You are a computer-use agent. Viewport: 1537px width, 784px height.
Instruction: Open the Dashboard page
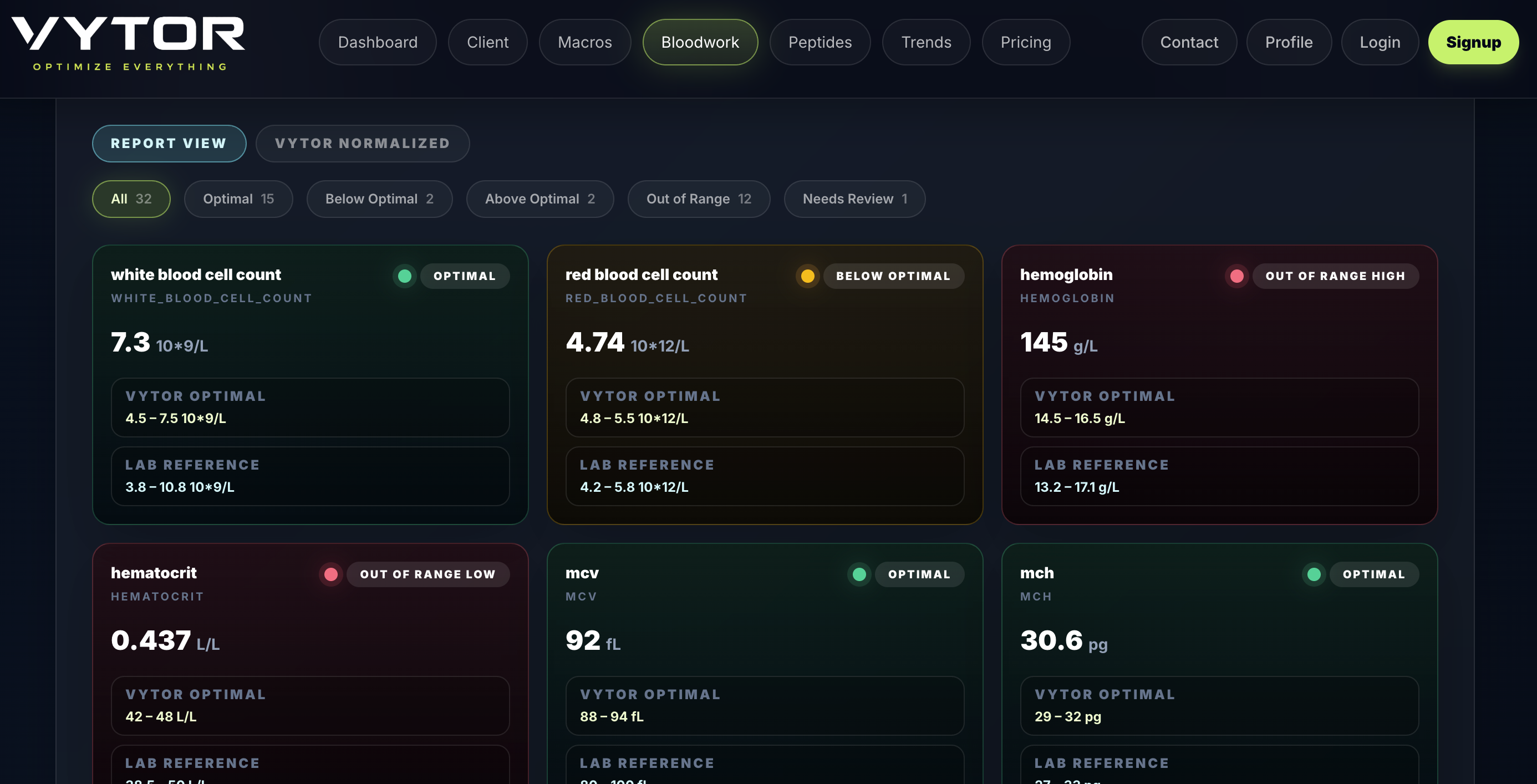click(378, 42)
